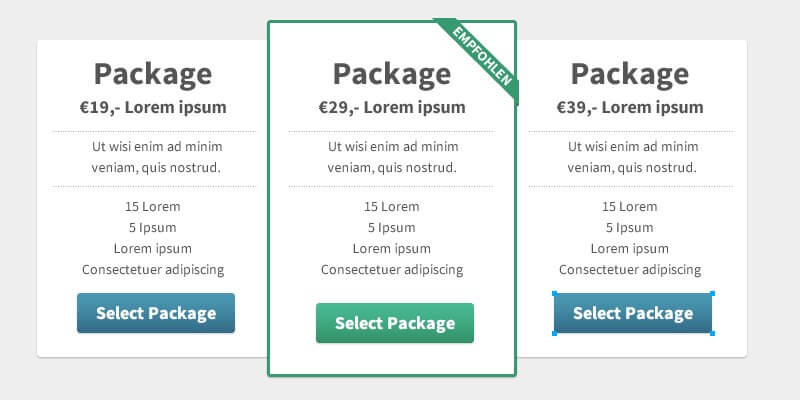Choose the €39 Select Package button

pos(633,313)
